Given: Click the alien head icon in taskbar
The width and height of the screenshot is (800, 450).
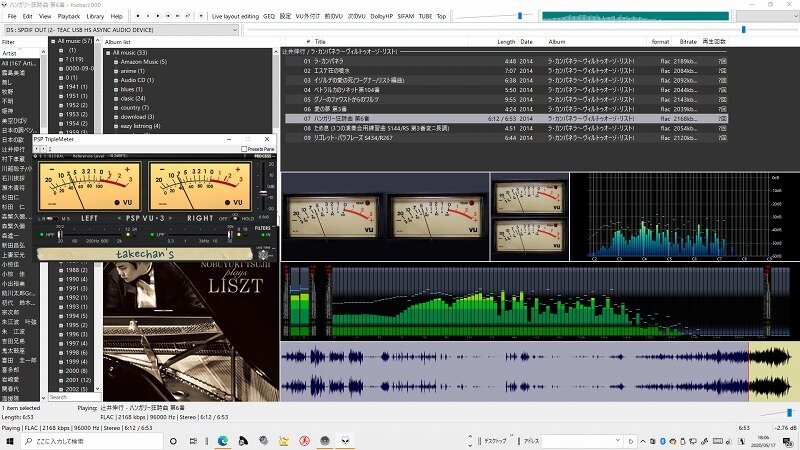Looking at the screenshot, I should click(x=345, y=440).
